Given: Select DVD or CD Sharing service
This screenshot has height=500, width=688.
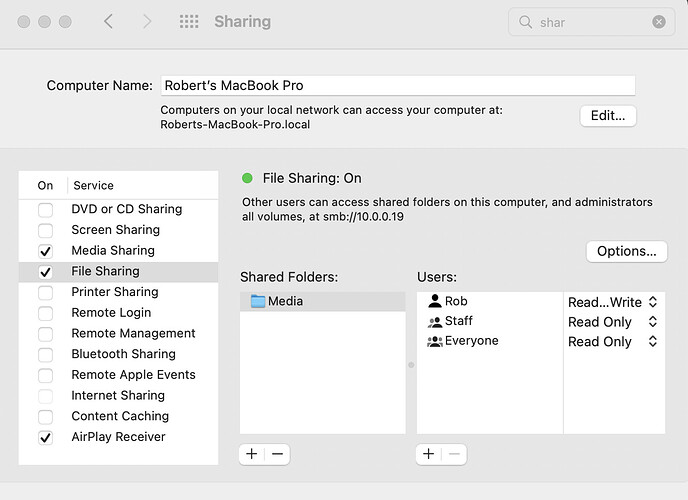Looking at the screenshot, I should [118, 209].
